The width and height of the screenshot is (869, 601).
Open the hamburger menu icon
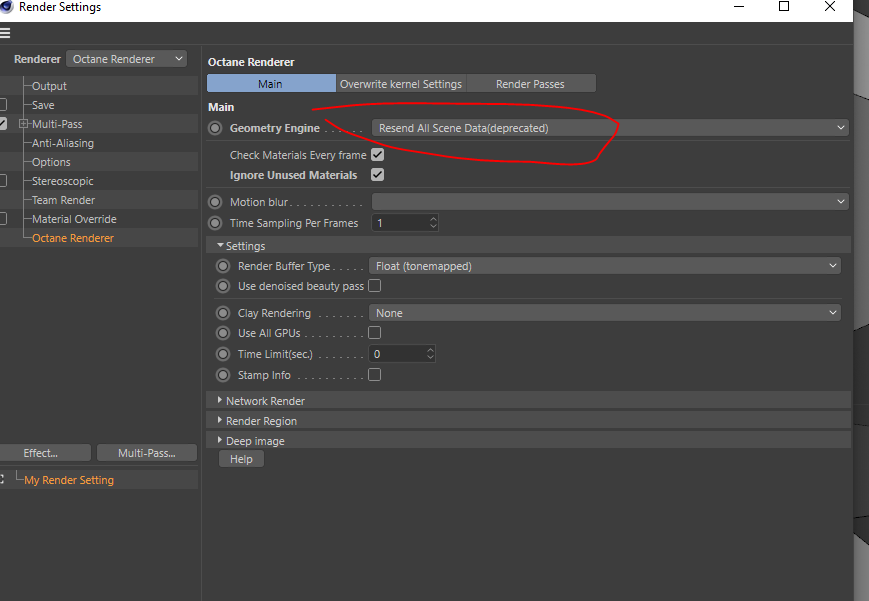[5, 33]
